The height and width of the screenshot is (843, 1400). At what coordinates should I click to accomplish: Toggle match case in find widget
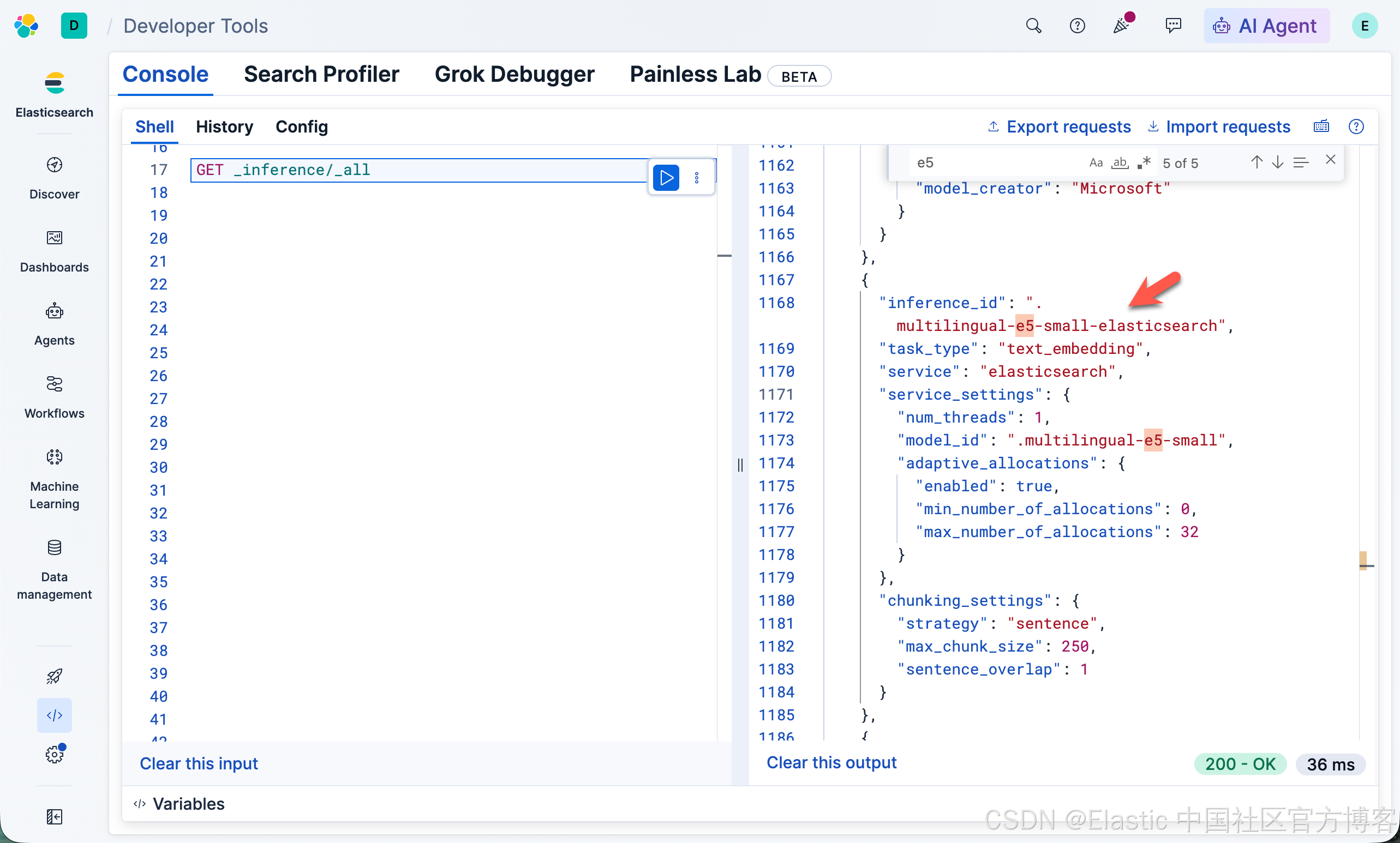[1096, 163]
